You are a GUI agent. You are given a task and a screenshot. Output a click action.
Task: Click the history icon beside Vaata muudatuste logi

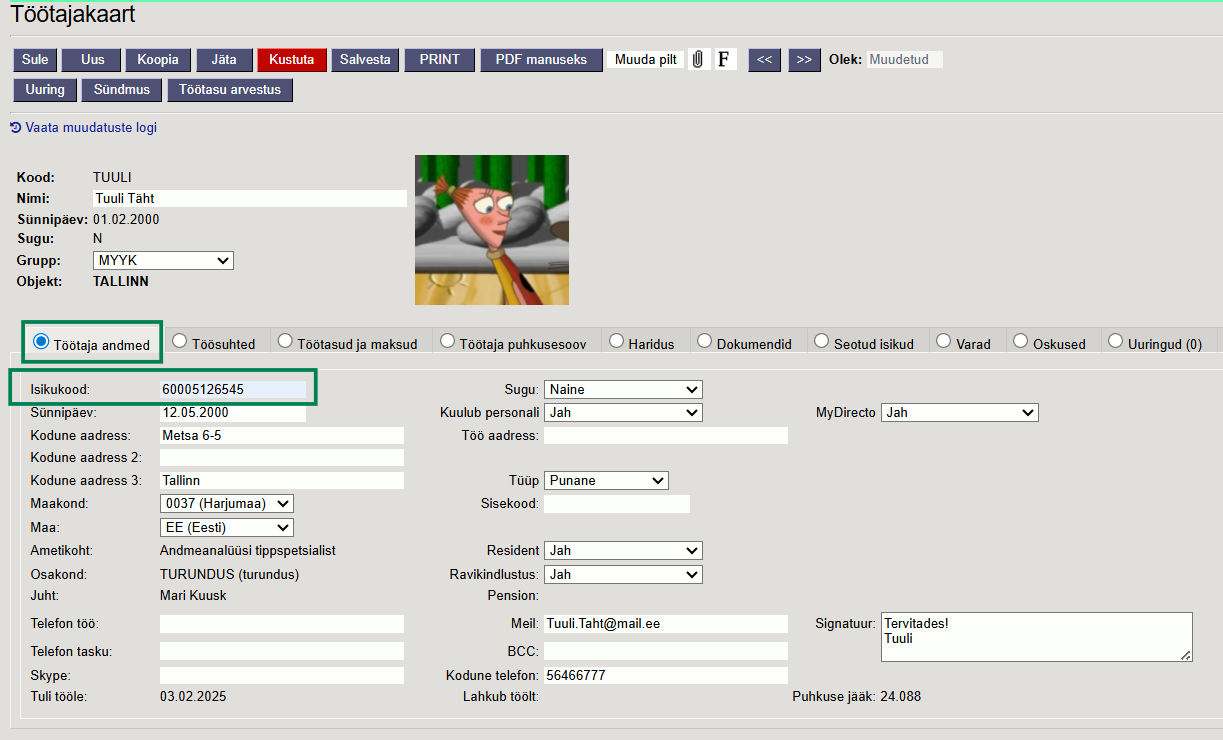pyautogui.click(x=15, y=128)
